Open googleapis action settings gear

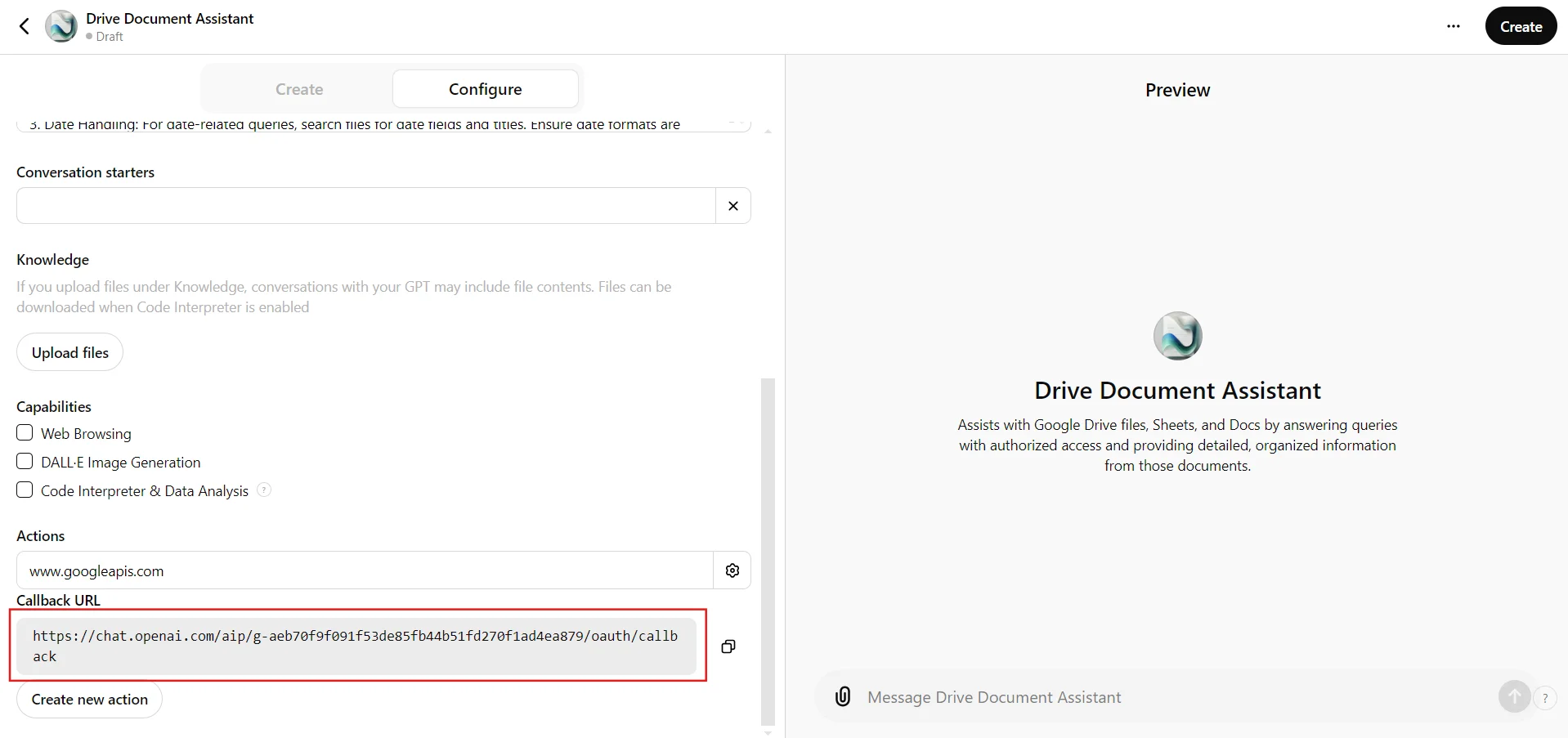[x=732, y=570]
